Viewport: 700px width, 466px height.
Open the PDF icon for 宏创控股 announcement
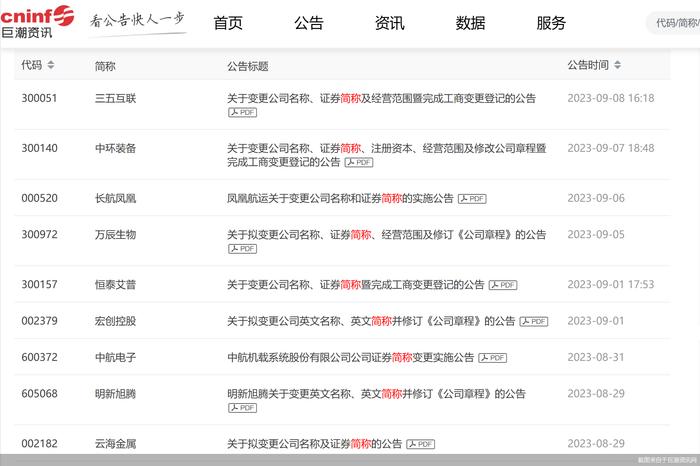[534, 321]
